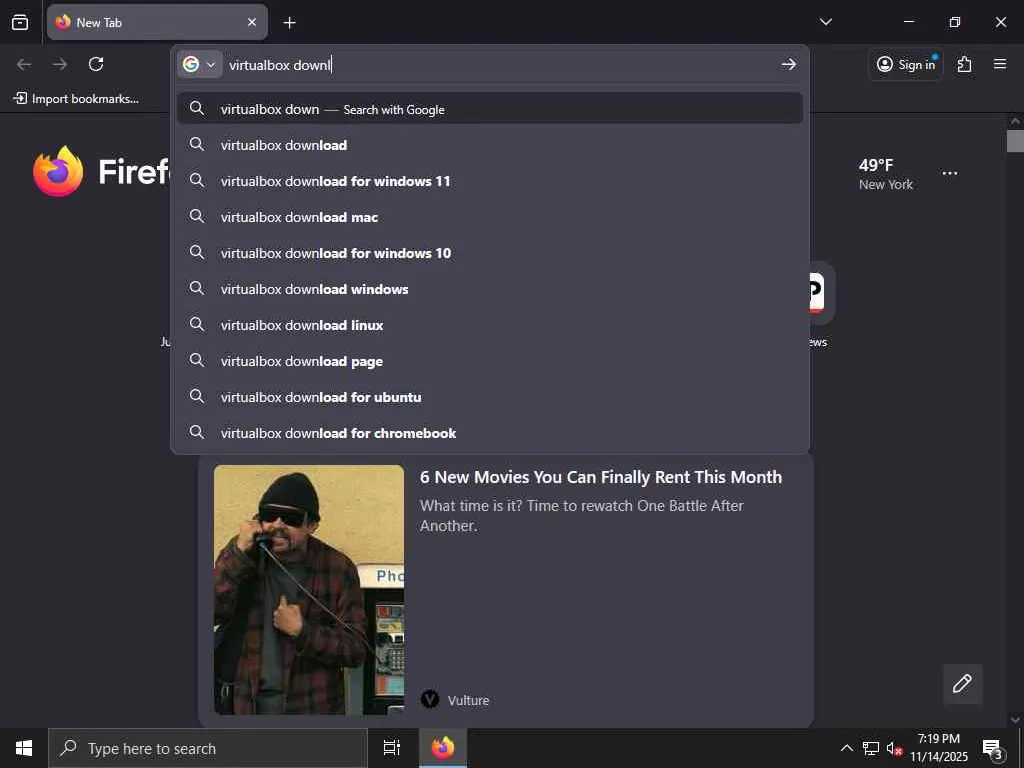Open the network status tray icon
The width and height of the screenshot is (1024, 768).
871,748
